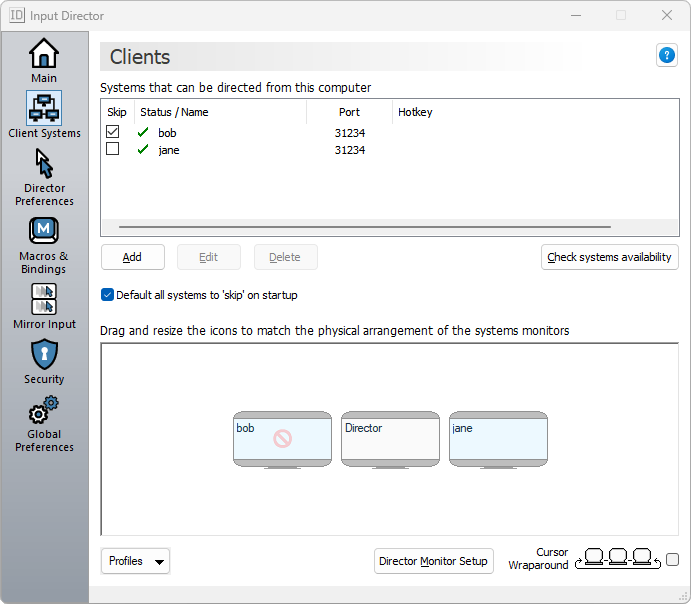
Task: Open Director Monitor Setup
Action: 434,561
